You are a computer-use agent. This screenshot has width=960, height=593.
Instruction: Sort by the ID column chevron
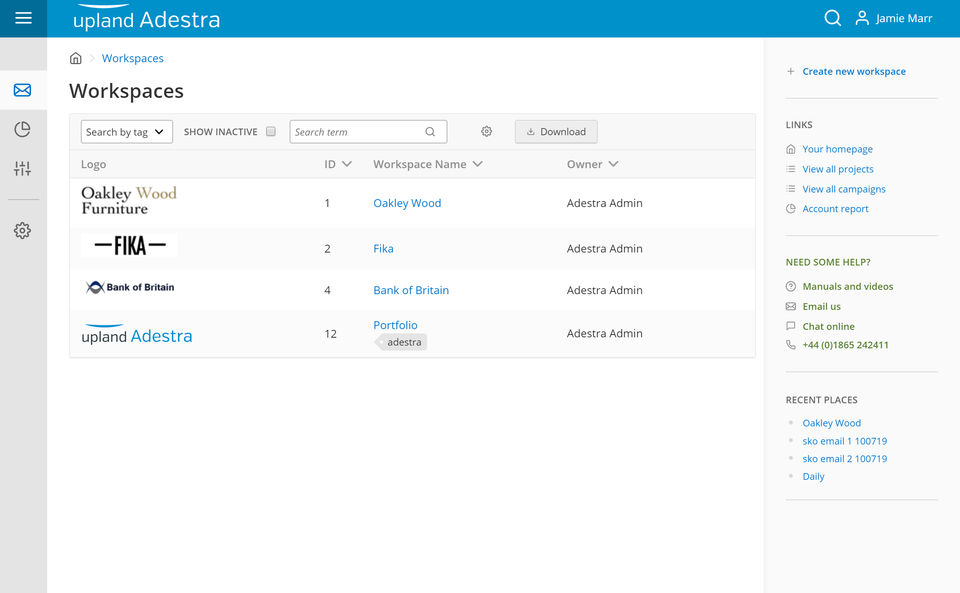(x=347, y=164)
